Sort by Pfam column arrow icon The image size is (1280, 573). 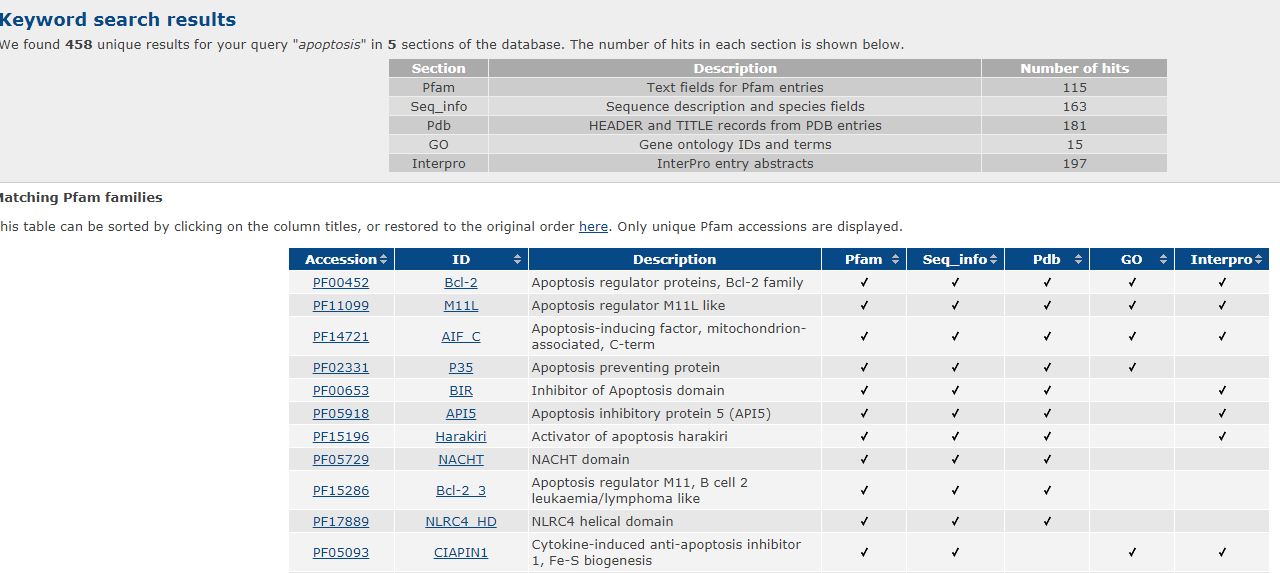coord(895,260)
